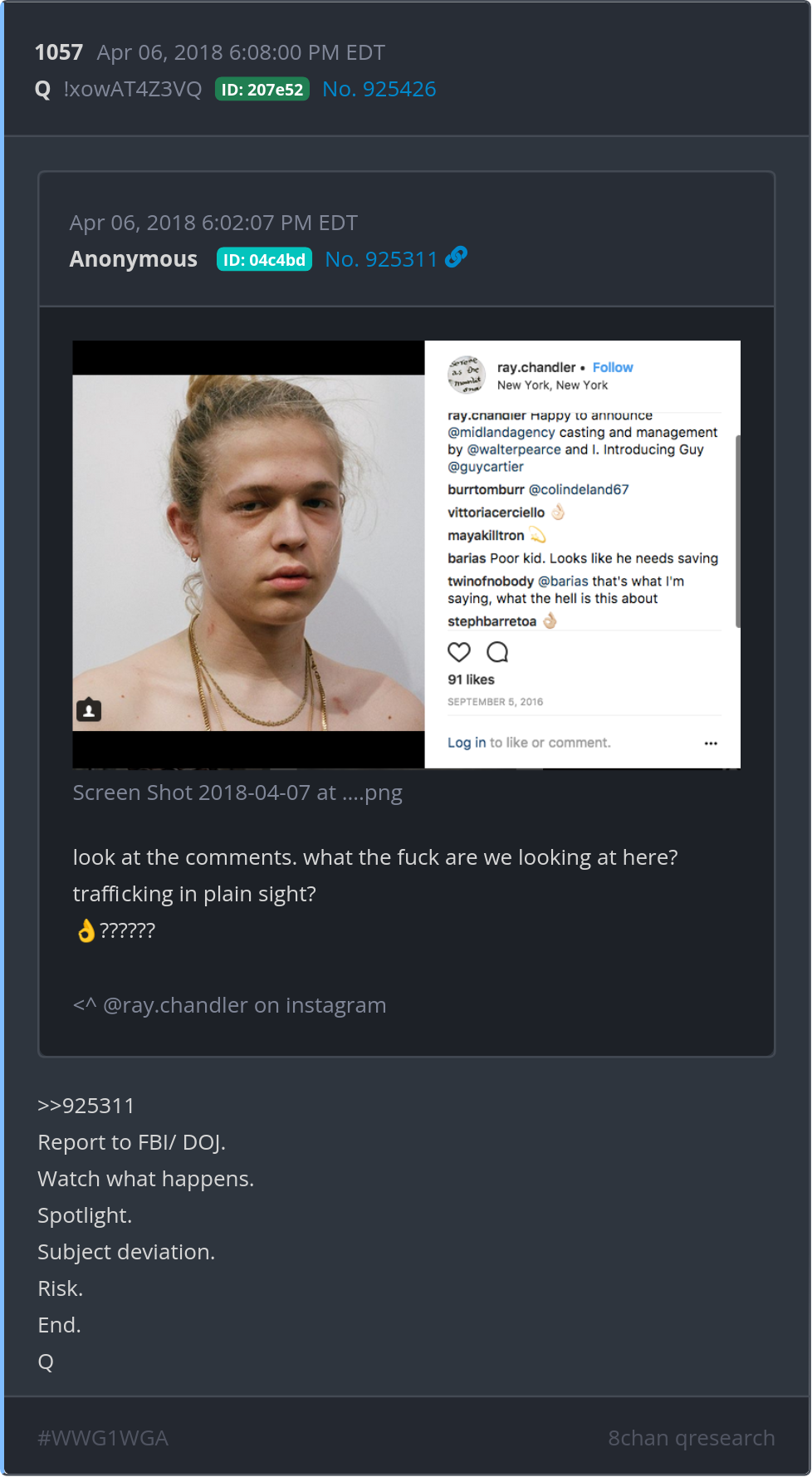Click the chain link icon beside No. 925311
This screenshot has width=812, height=1477.
point(456,258)
